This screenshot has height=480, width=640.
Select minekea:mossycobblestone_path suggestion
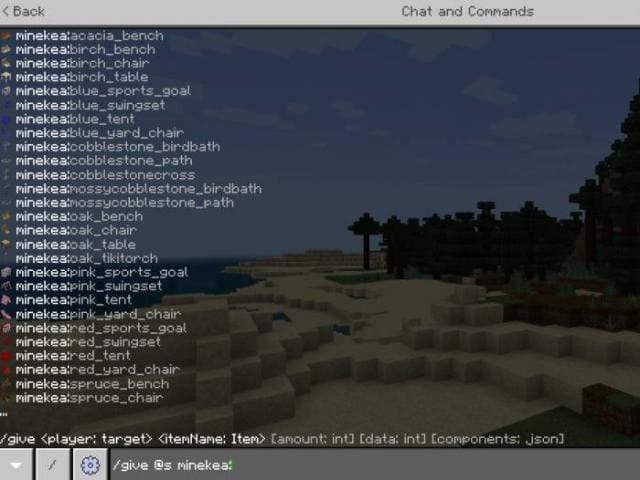click(124, 202)
